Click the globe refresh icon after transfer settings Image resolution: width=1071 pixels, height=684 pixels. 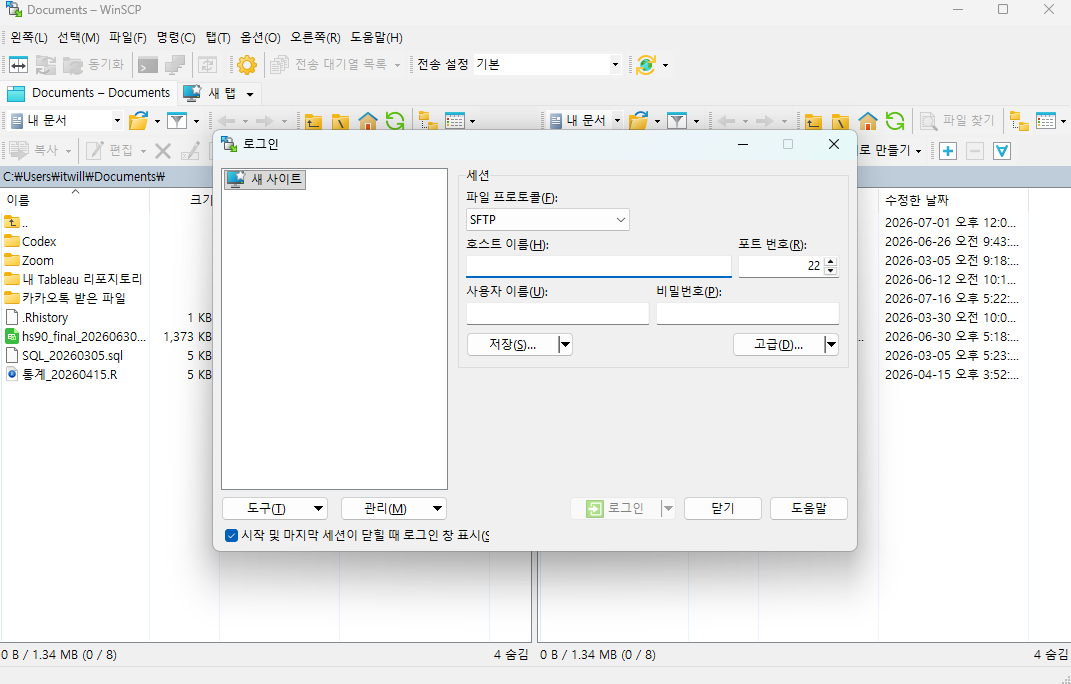(x=645, y=65)
